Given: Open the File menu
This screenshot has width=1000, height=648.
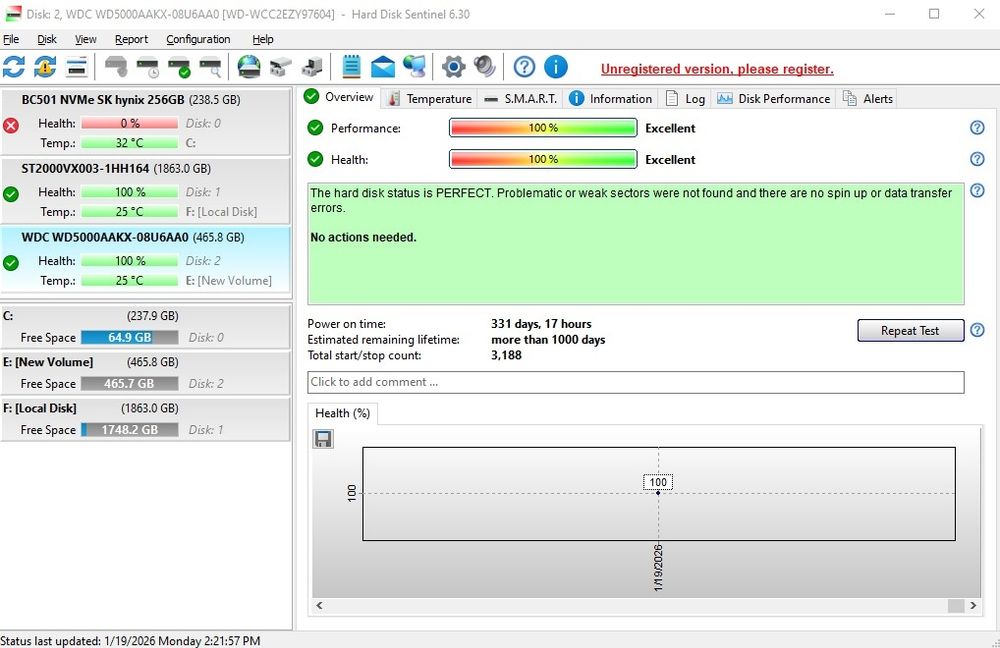Looking at the screenshot, I should pyautogui.click(x=11, y=40).
